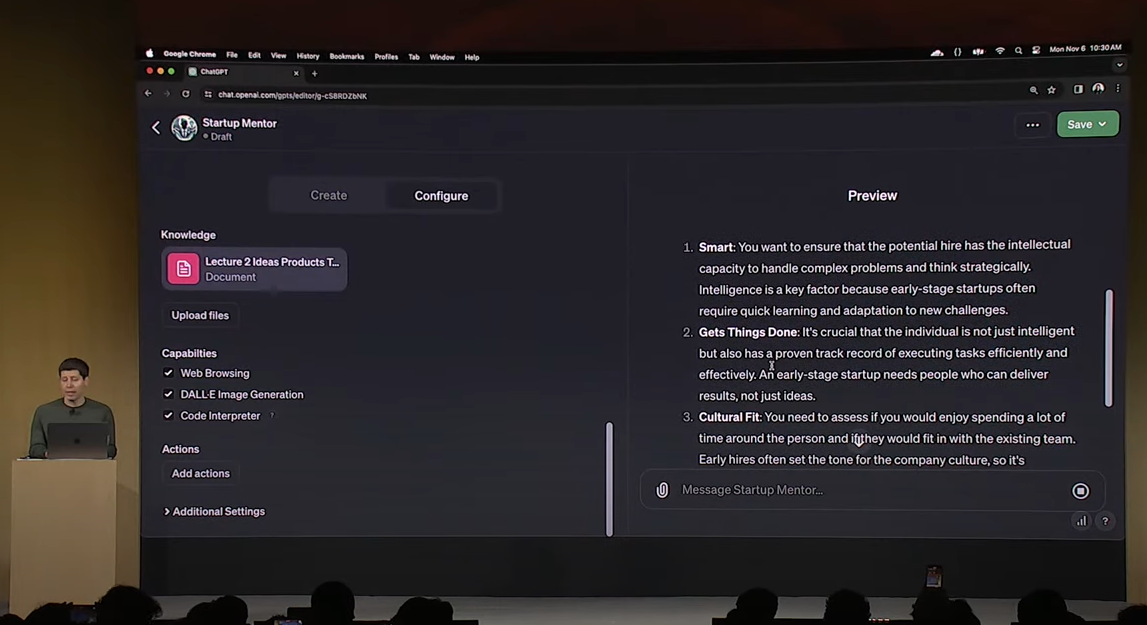Click the back arrow beside Startup Mentor
The height and width of the screenshot is (625, 1147).
coord(156,128)
